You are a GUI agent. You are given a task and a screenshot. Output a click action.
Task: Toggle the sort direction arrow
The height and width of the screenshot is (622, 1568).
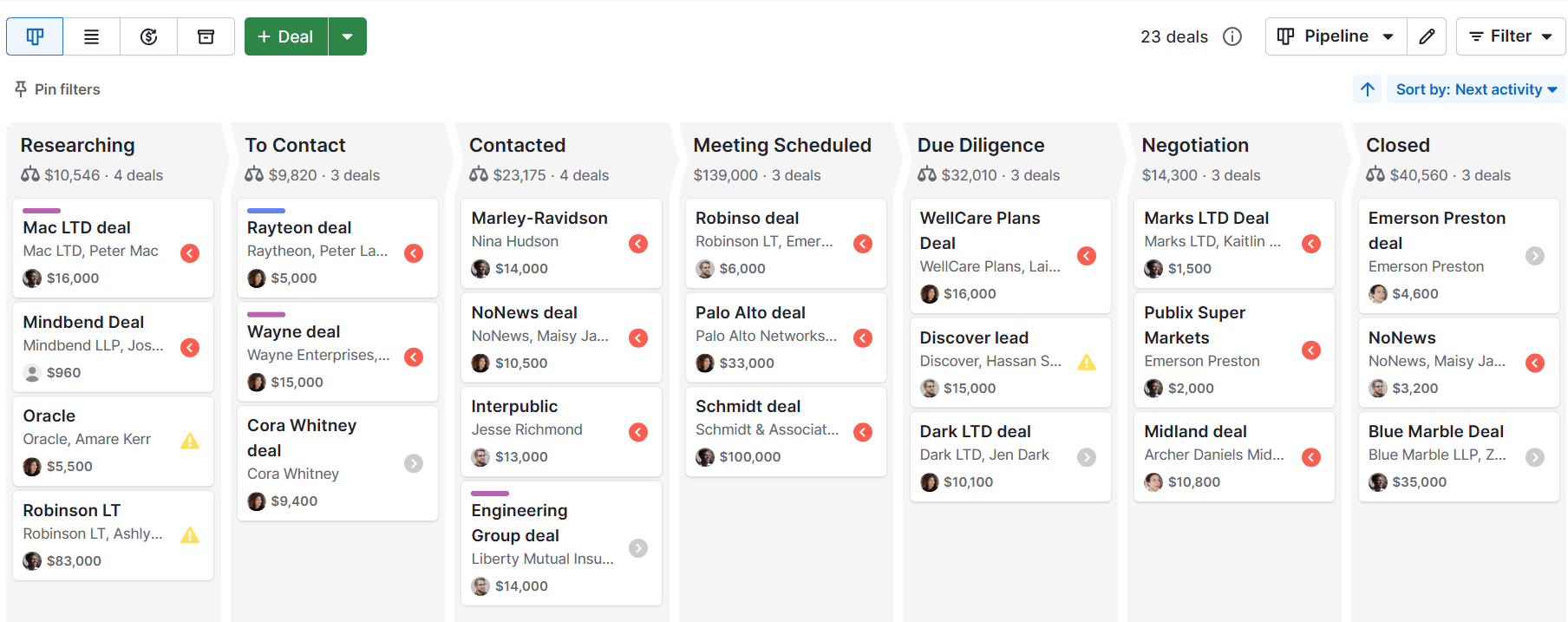[x=1368, y=88]
